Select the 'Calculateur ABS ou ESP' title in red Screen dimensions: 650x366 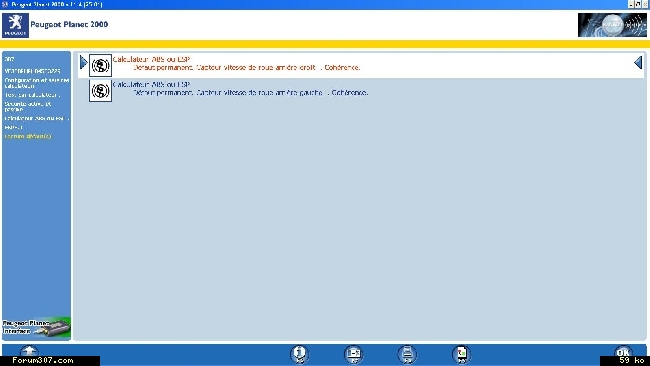(151, 59)
